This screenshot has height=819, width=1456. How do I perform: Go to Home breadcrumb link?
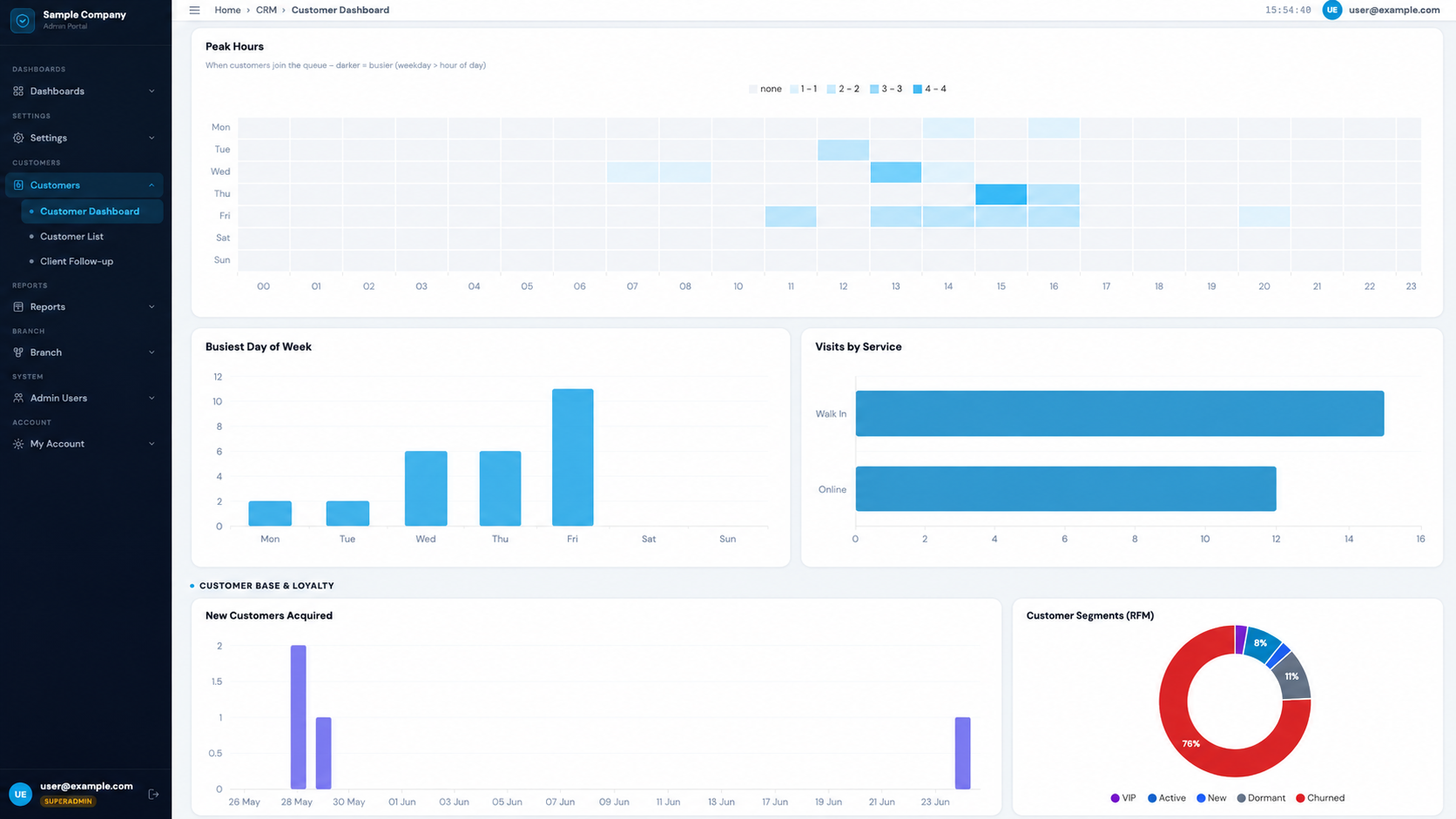click(x=227, y=10)
